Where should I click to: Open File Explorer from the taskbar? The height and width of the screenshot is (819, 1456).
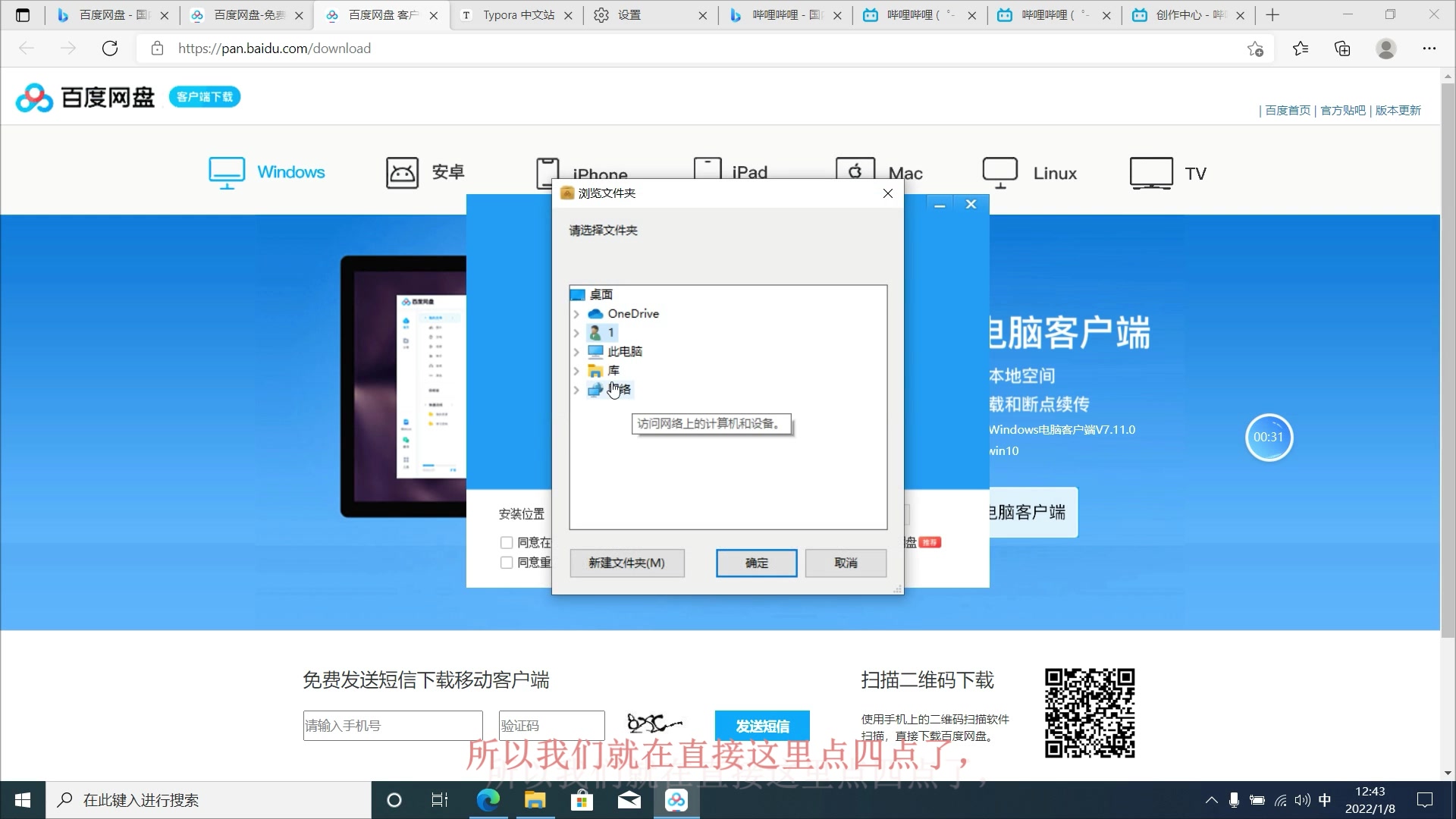pyautogui.click(x=535, y=800)
